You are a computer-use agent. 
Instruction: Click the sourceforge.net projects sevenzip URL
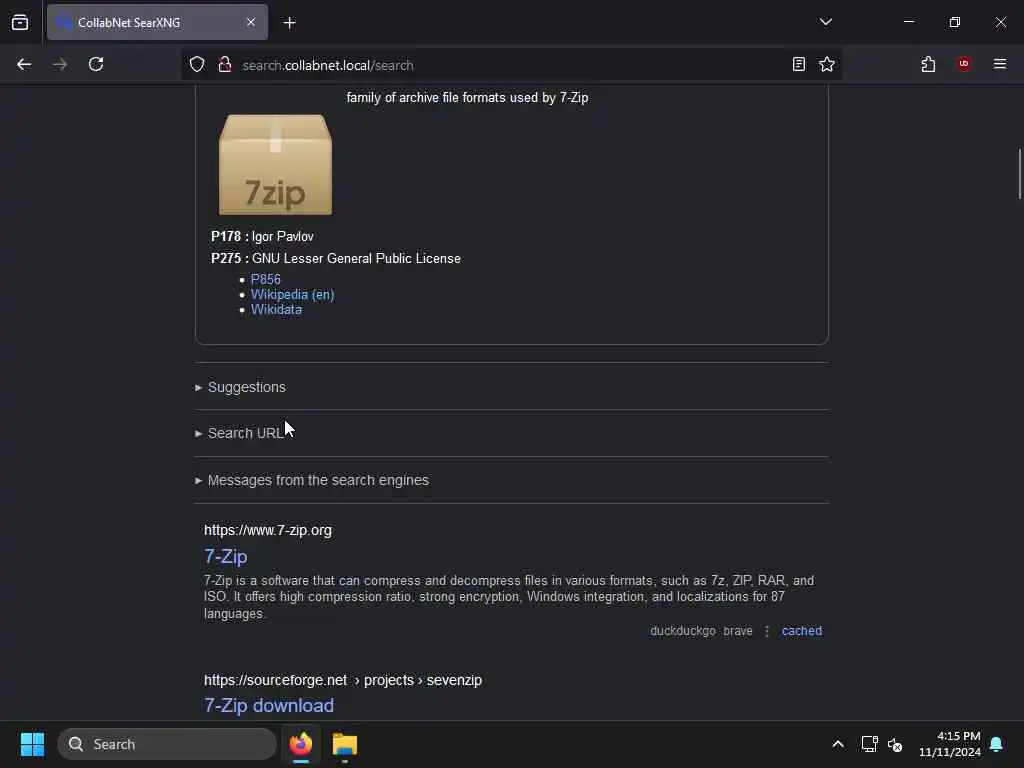pyautogui.click(x=343, y=680)
